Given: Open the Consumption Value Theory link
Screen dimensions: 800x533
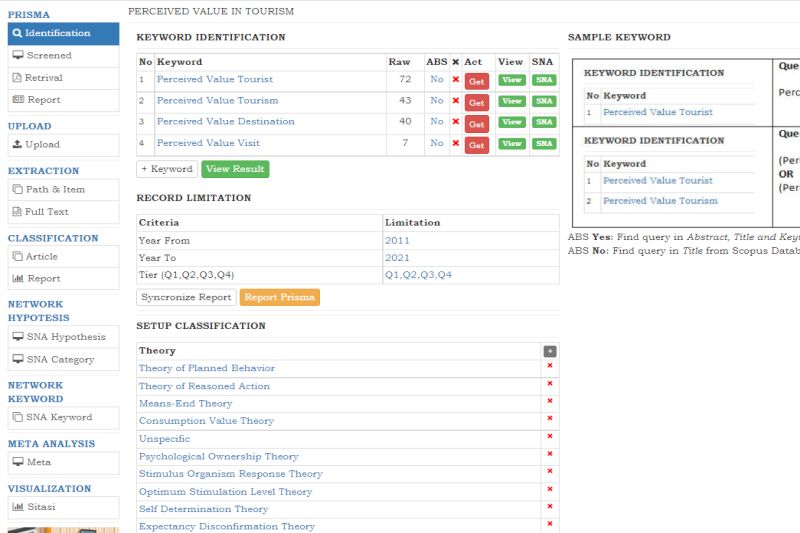Looking at the screenshot, I should click(206, 421).
